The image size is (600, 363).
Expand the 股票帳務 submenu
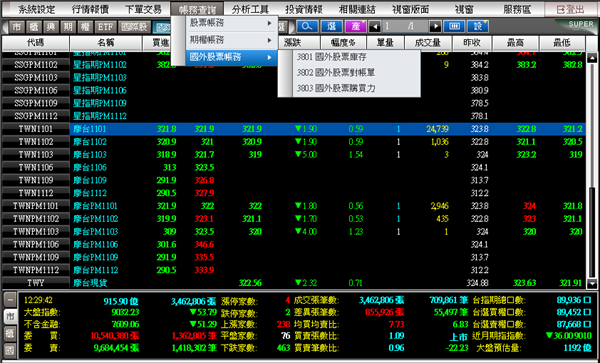tap(232, 23)
